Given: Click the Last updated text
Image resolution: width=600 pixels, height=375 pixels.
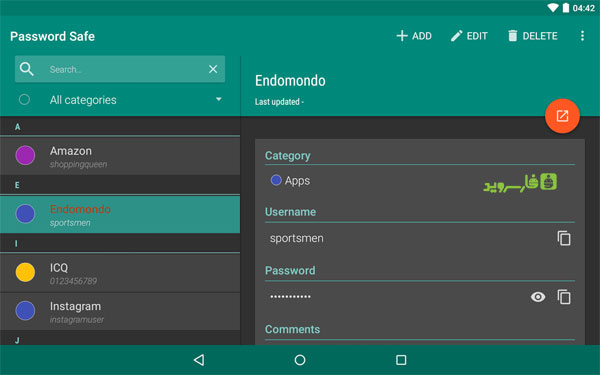Looking at the screenshot, I should coord(279,102).
